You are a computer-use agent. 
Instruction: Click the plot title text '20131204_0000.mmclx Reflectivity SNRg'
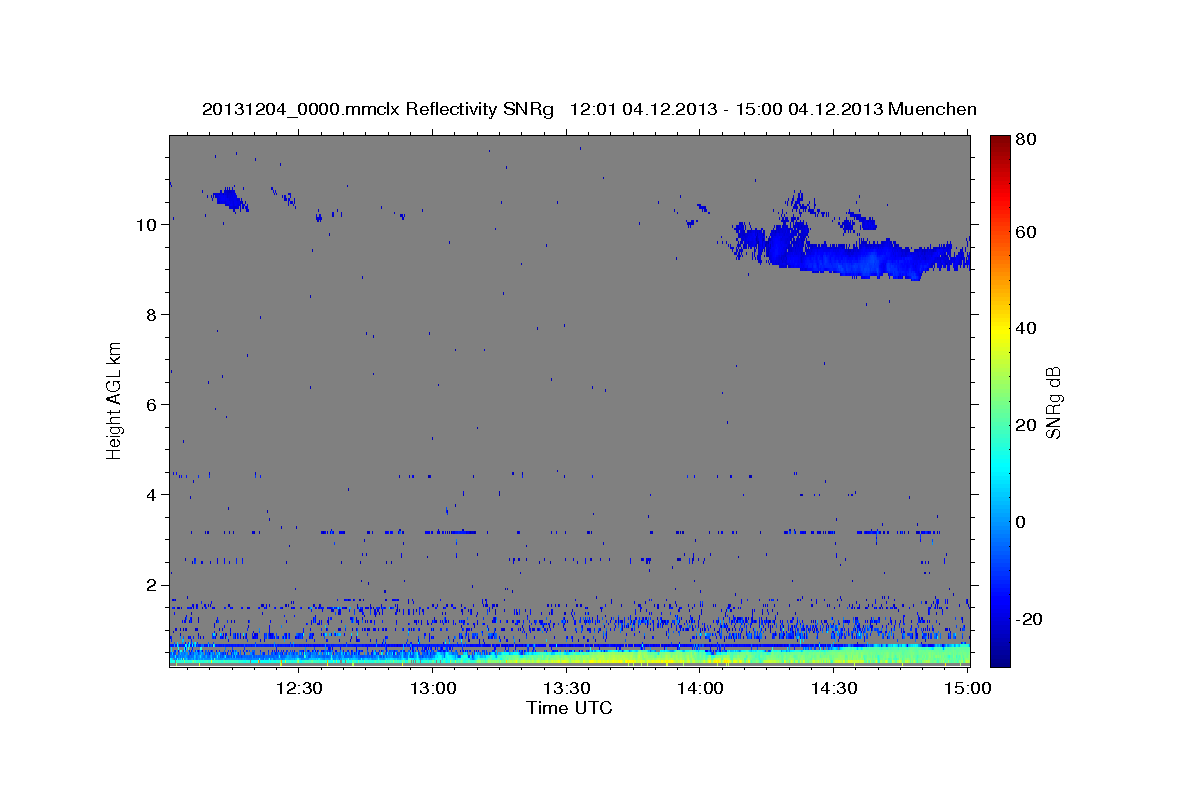377,109
